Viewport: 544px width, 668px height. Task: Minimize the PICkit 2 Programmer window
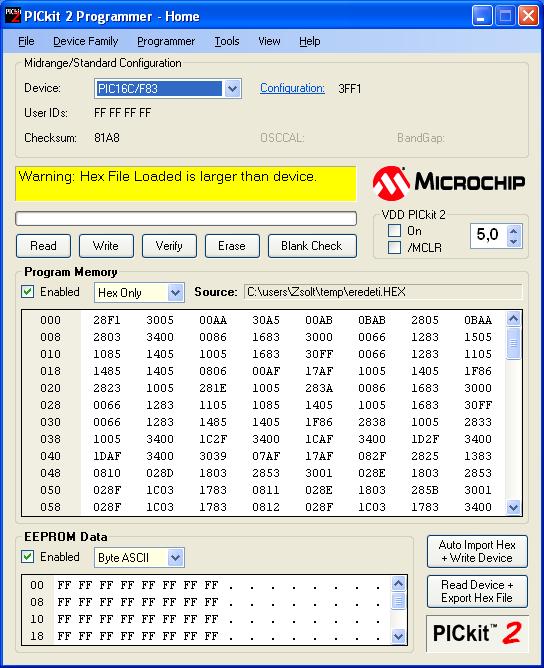482,16
